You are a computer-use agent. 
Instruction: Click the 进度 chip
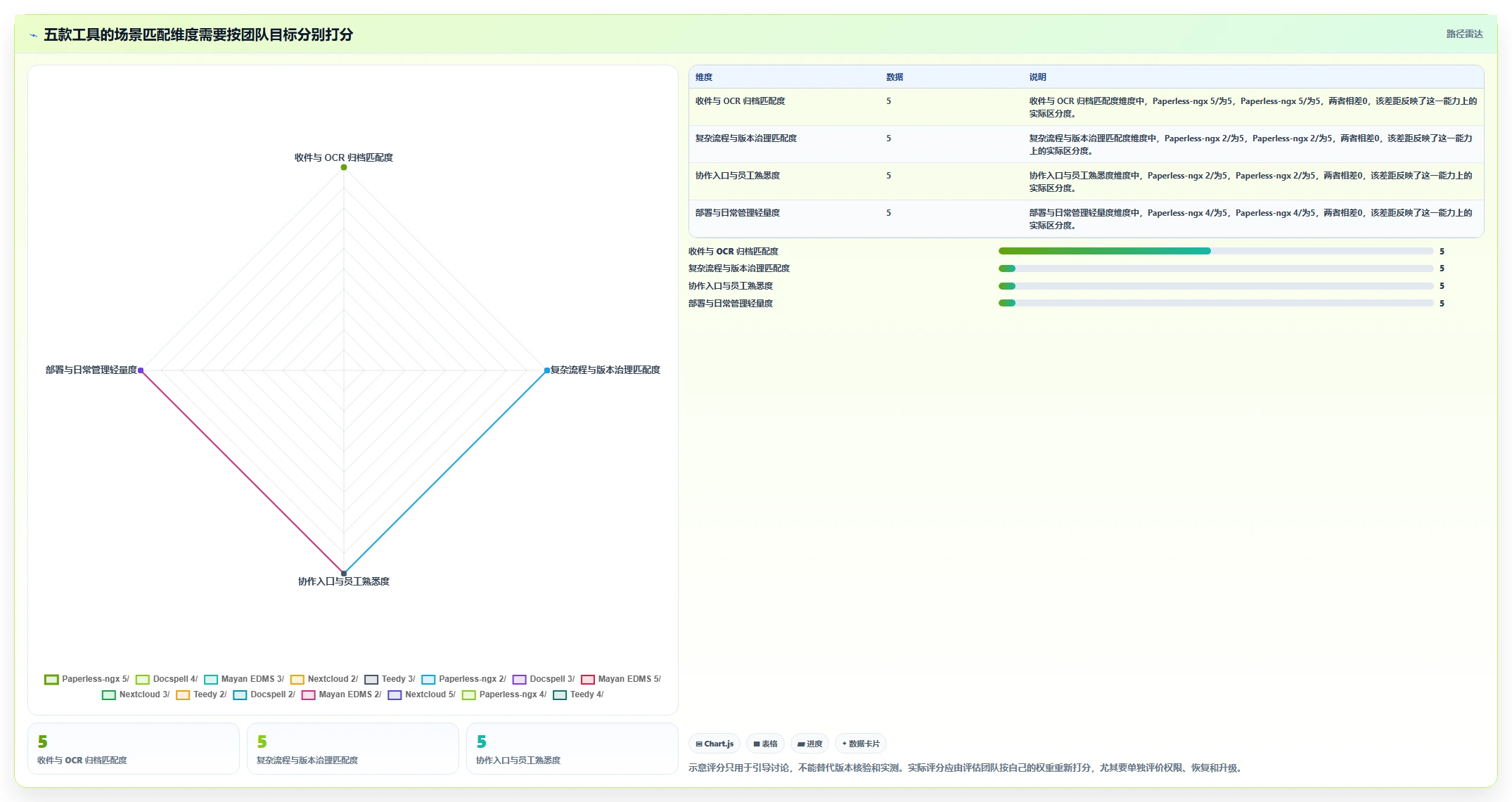coord(809,744)
